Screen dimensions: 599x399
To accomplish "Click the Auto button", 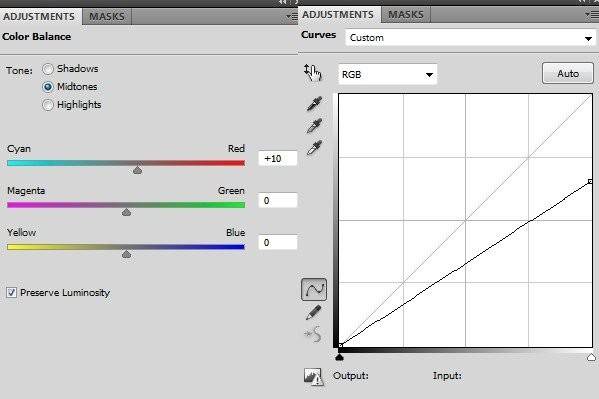I will (568, 73).
